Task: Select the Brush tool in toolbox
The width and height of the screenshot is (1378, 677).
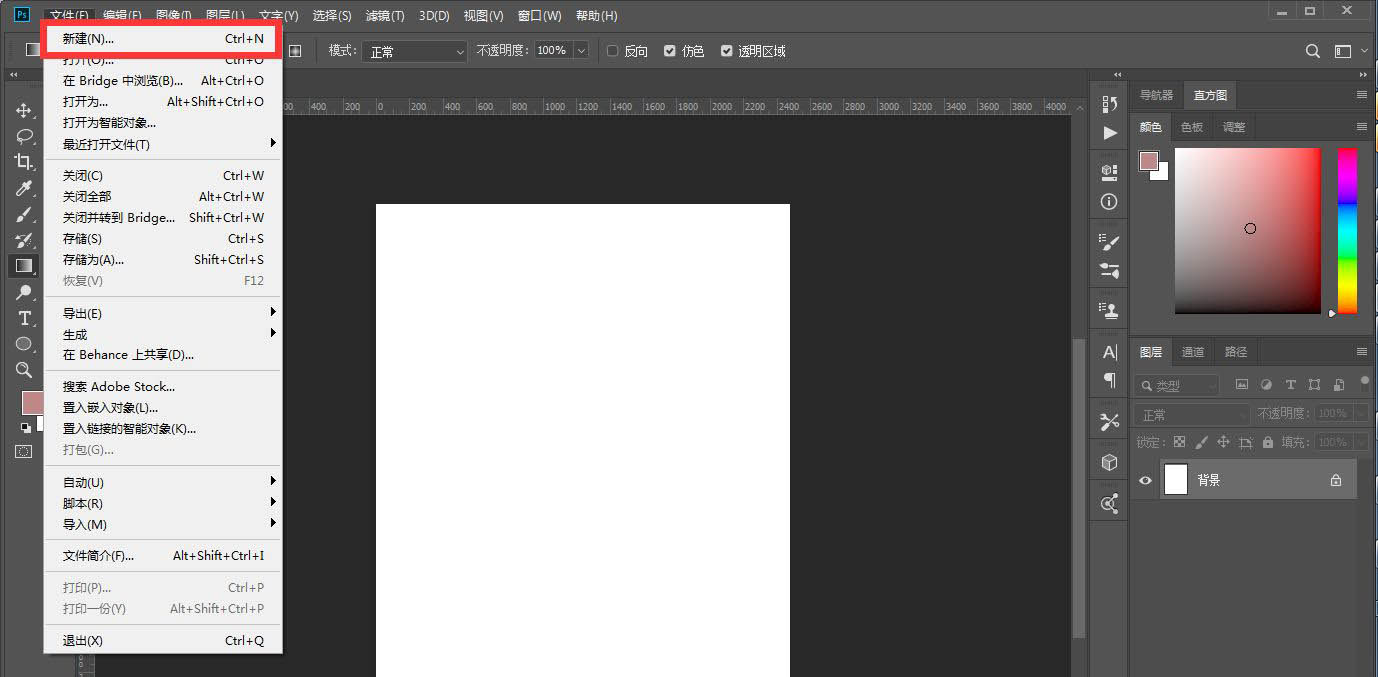Action: tap(24, 214)
